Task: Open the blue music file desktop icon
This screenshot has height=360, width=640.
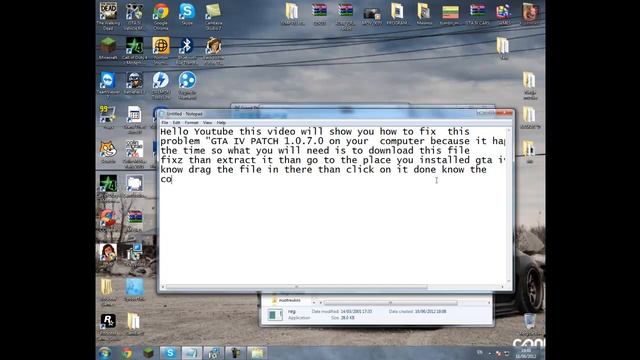Action: 134,290
